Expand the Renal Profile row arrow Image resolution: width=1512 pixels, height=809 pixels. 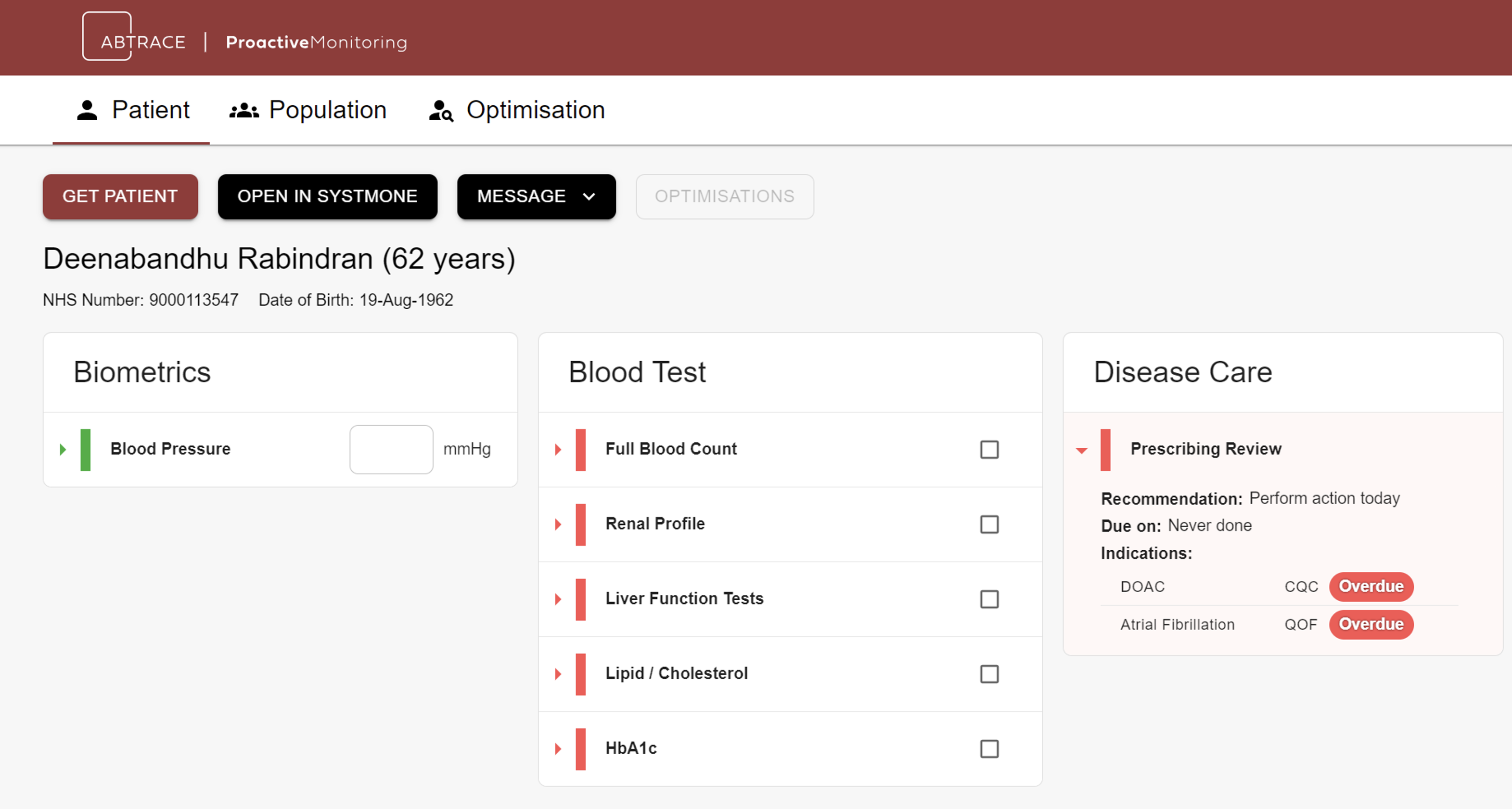[x=558, y=524]
